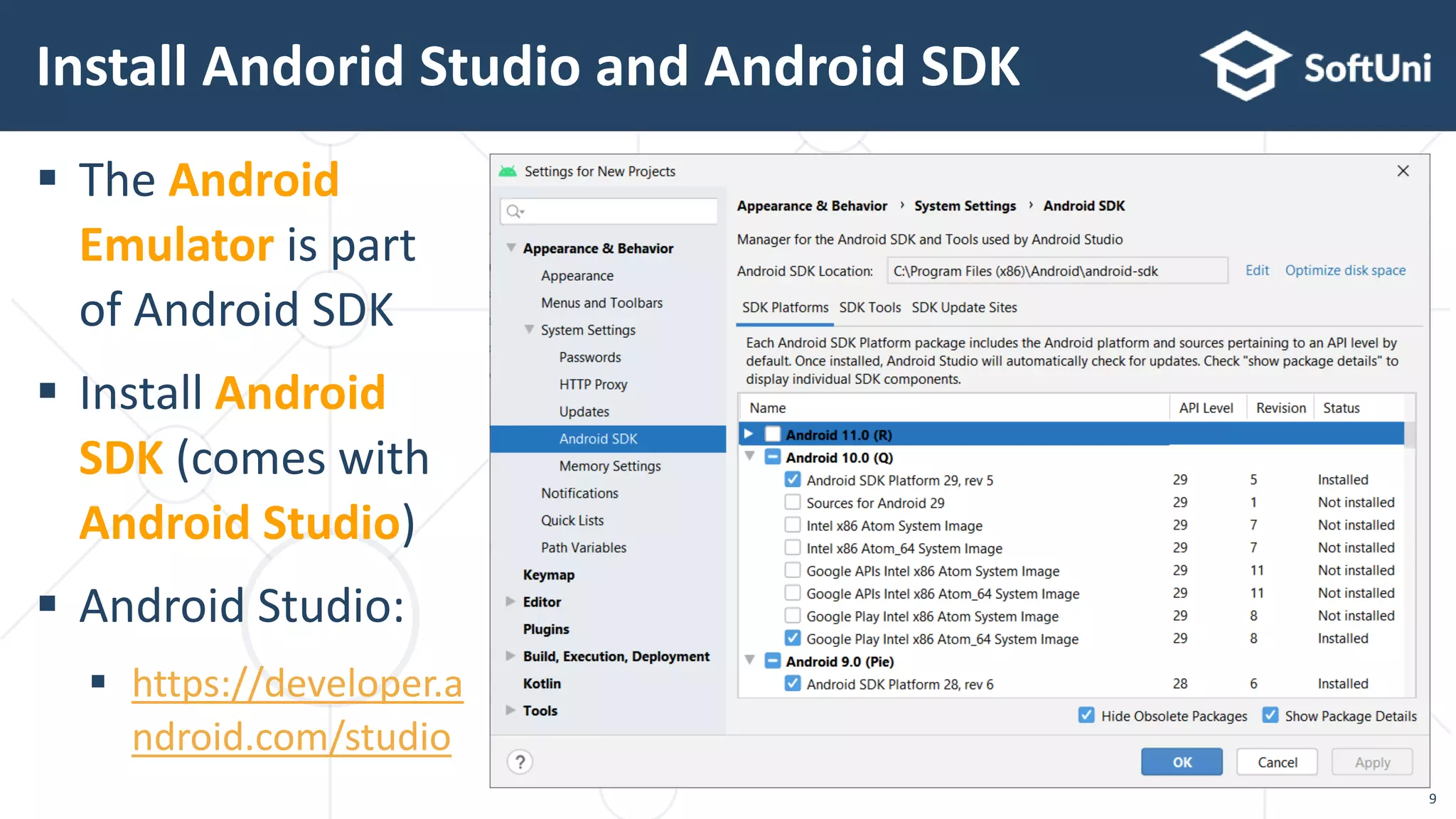Uncheck Android SDK Platform 29, rev 5
The image size is (1456, 819).
coord(793,480)
